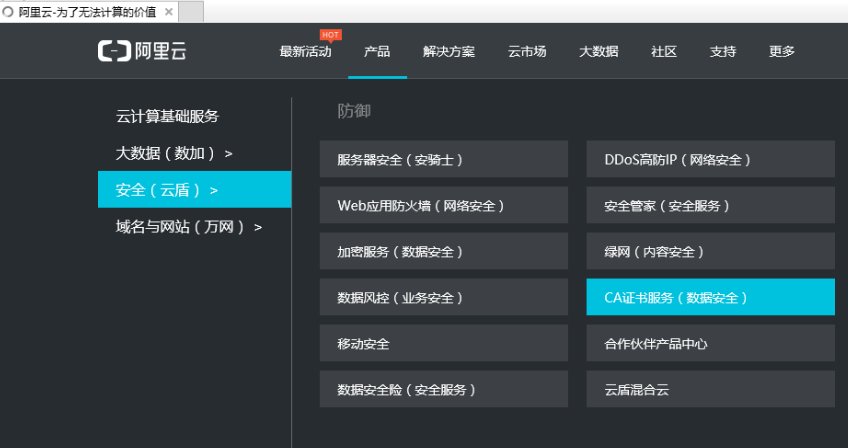Open the 产品 menu
Screen dimensions: 848x448
(x=377, y=52)
